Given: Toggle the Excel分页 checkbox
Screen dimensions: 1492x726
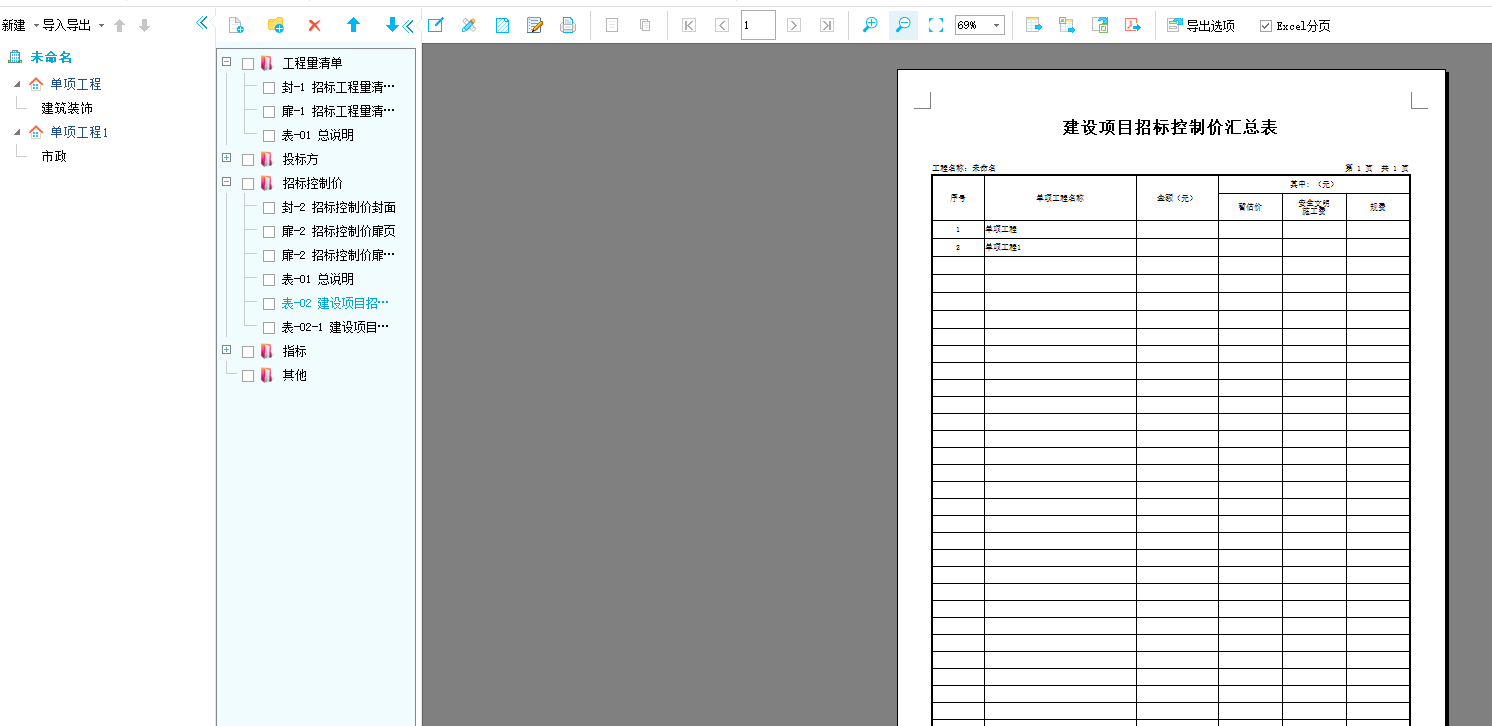Looking at the screenshot, I should pos(1266,26).
